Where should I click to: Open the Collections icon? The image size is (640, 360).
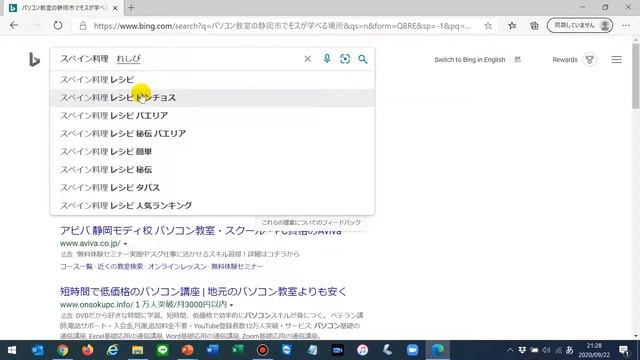534,26
